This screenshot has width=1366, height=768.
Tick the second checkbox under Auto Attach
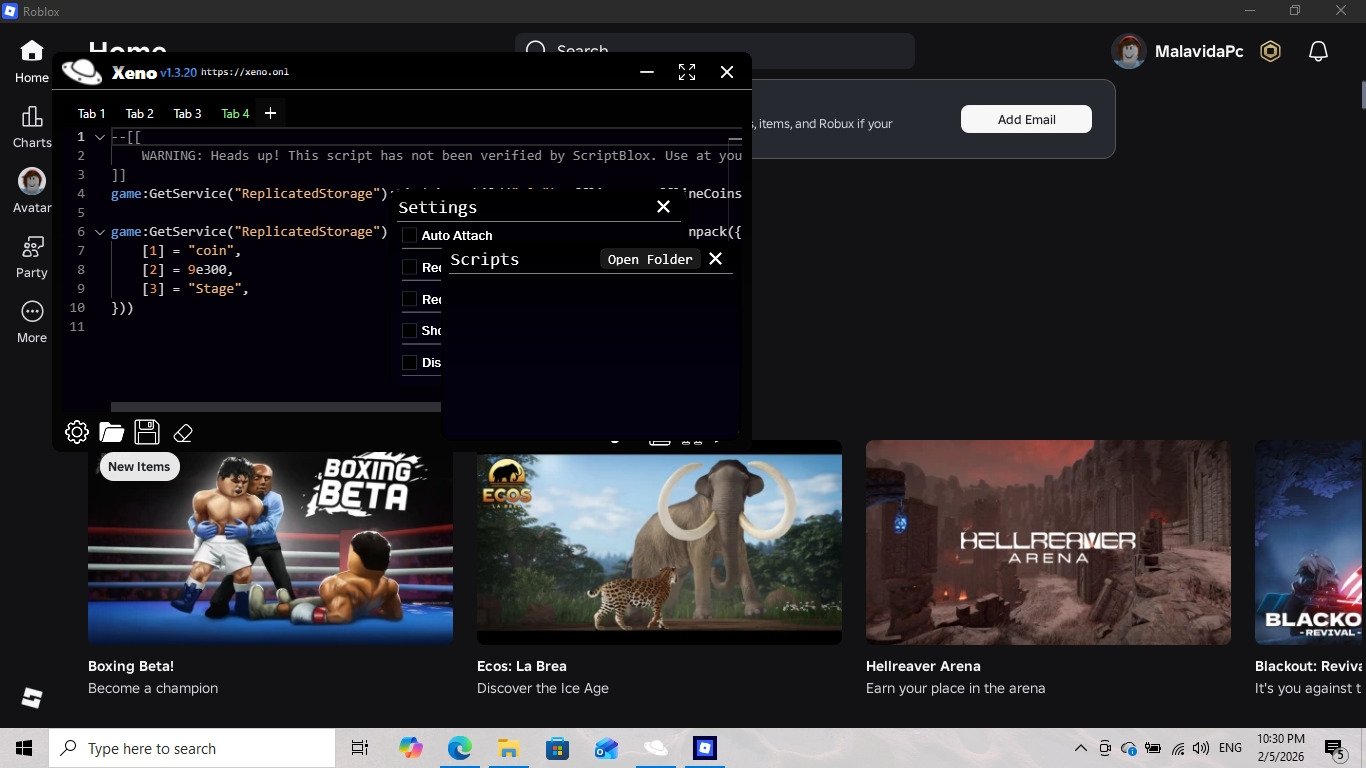409,267
